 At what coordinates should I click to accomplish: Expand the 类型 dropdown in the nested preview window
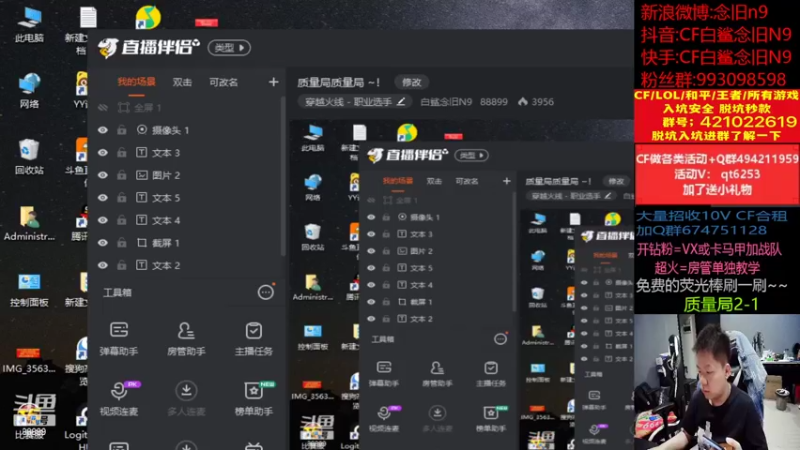click(x=471, y=155)
